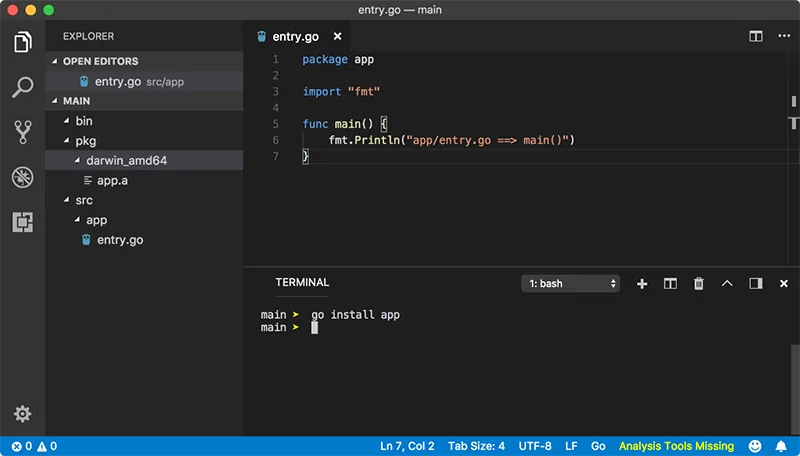
Task: Open the Search view in activity bar
Action: click(x=22, y=87)
